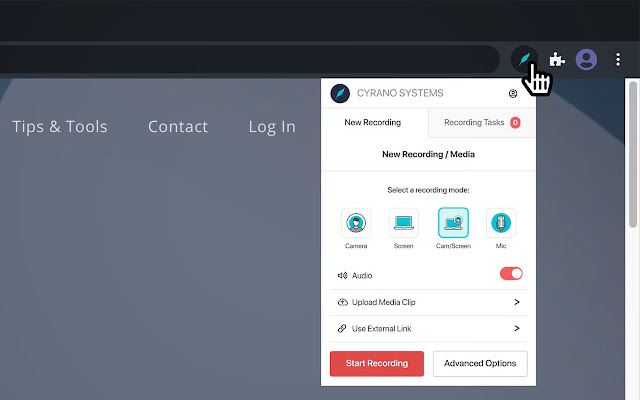
Task: Select Camera recording mode
Action: 356,223
